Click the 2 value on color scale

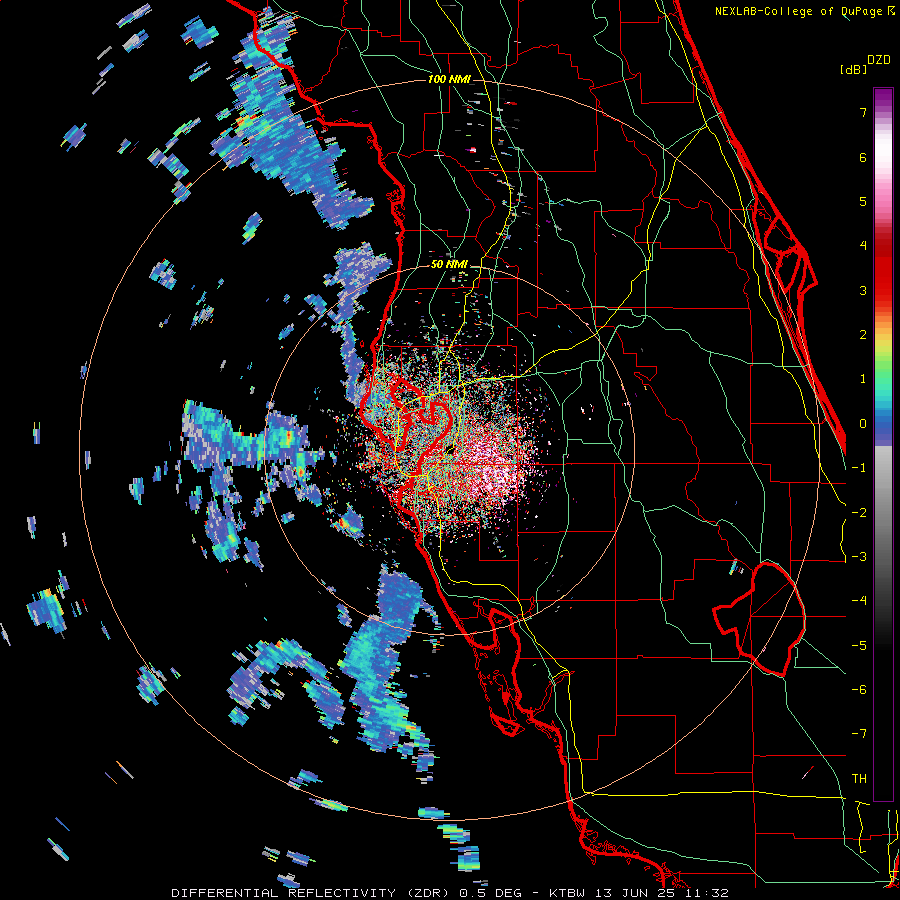tap(863, 335)
